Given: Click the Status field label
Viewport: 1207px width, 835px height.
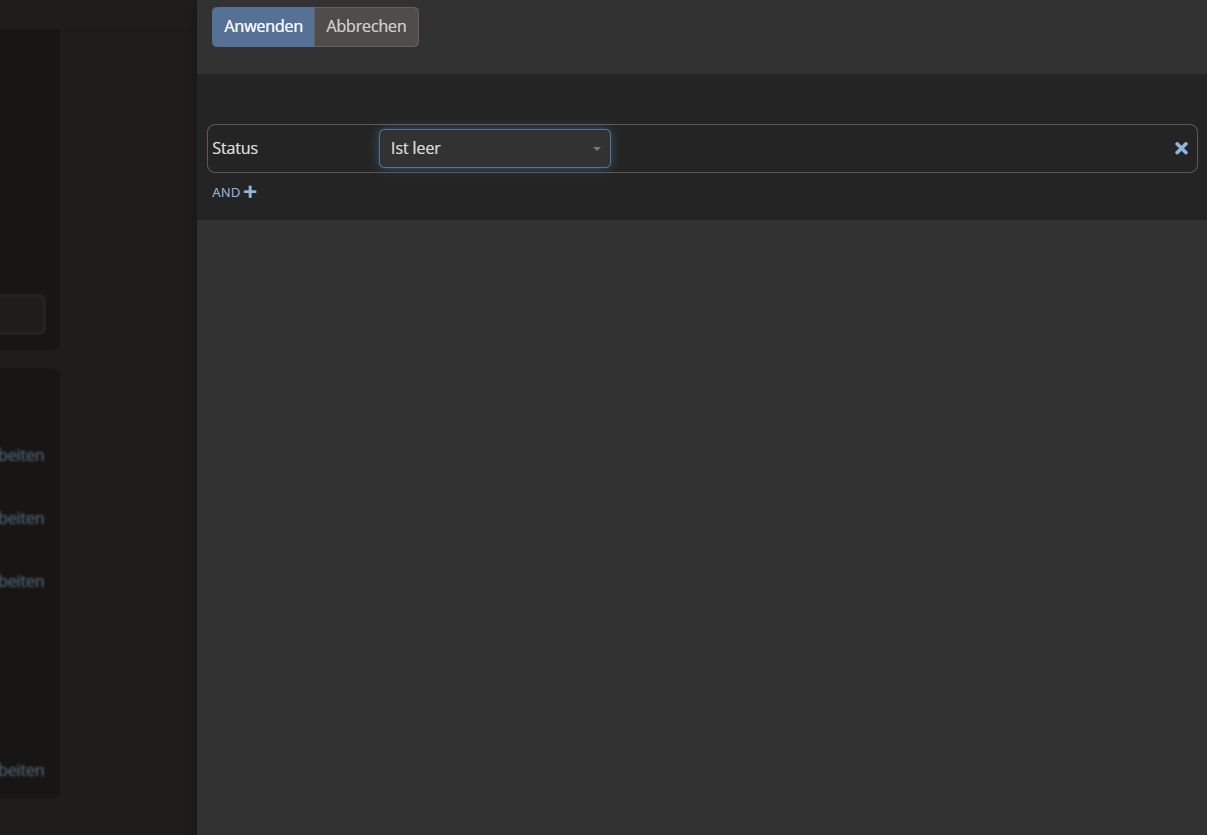Looking at the screenshot, I should (x=235, y=148).
